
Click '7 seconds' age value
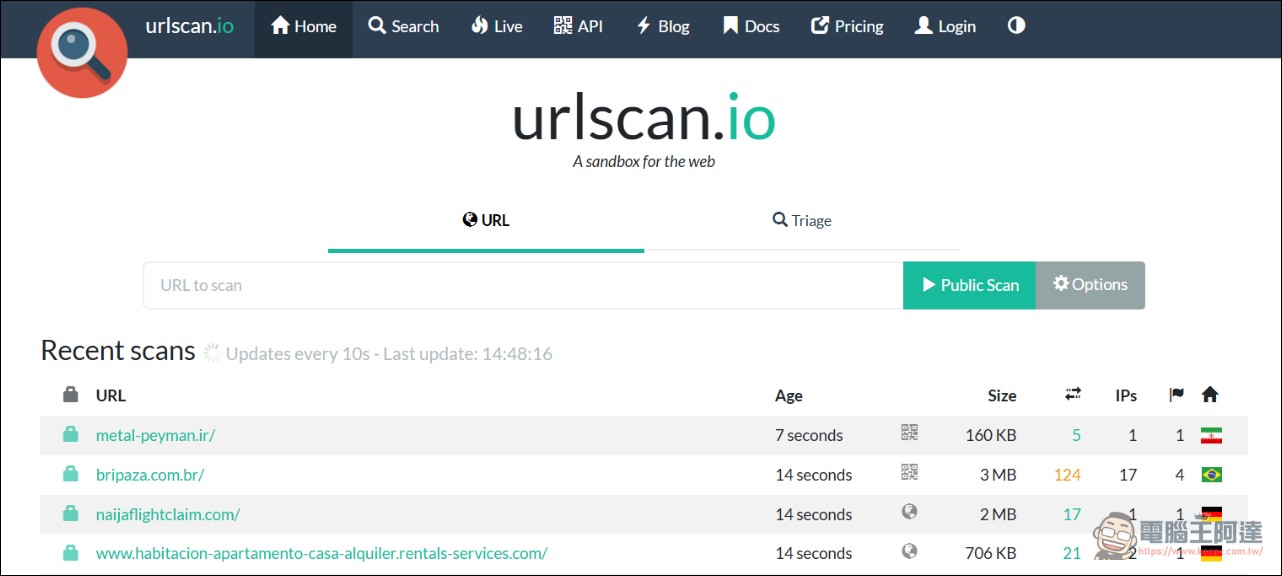809,435
